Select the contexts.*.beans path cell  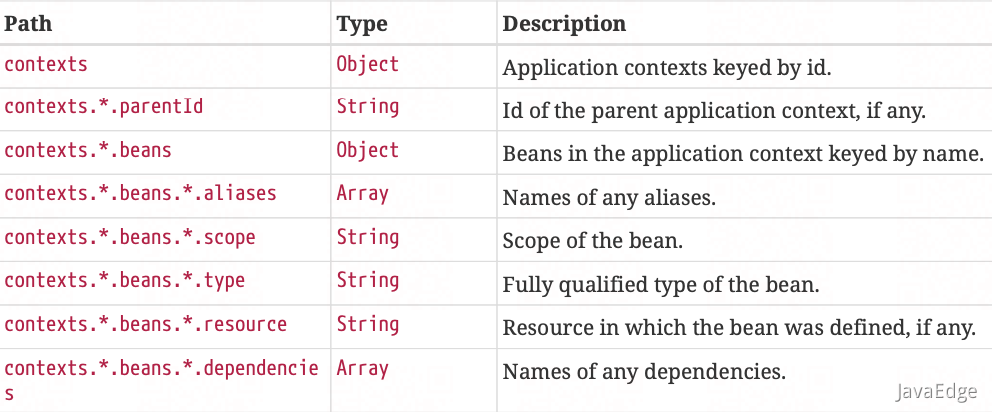[x=88, y=150]
